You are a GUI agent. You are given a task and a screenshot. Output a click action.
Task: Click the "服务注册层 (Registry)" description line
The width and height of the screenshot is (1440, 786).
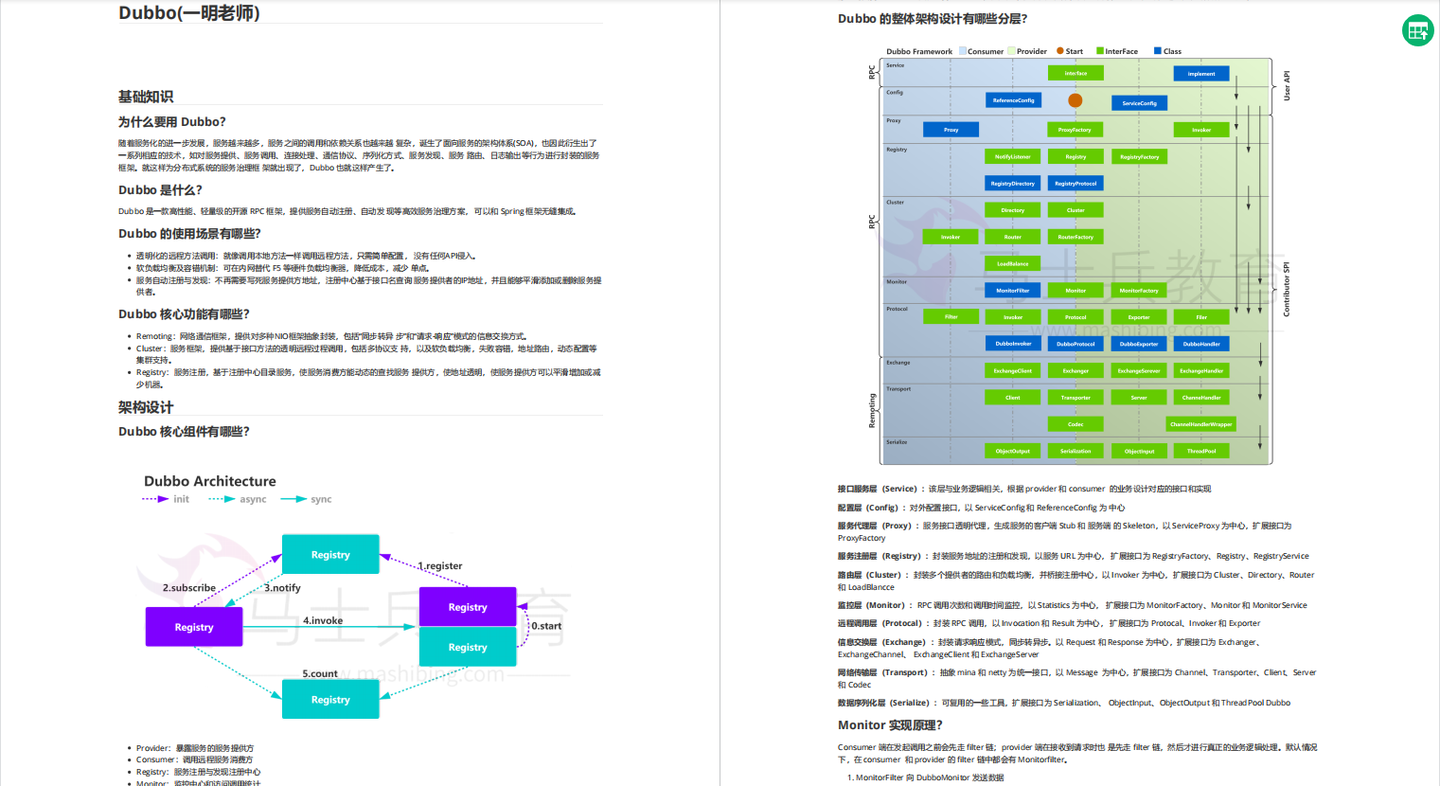pos(1073,556)
